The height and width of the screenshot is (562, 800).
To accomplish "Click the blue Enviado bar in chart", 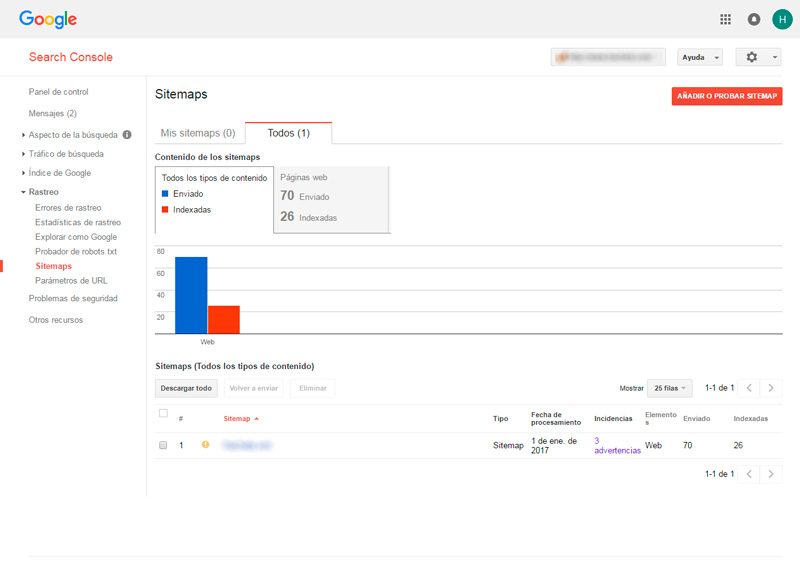I will click(191, 295).
